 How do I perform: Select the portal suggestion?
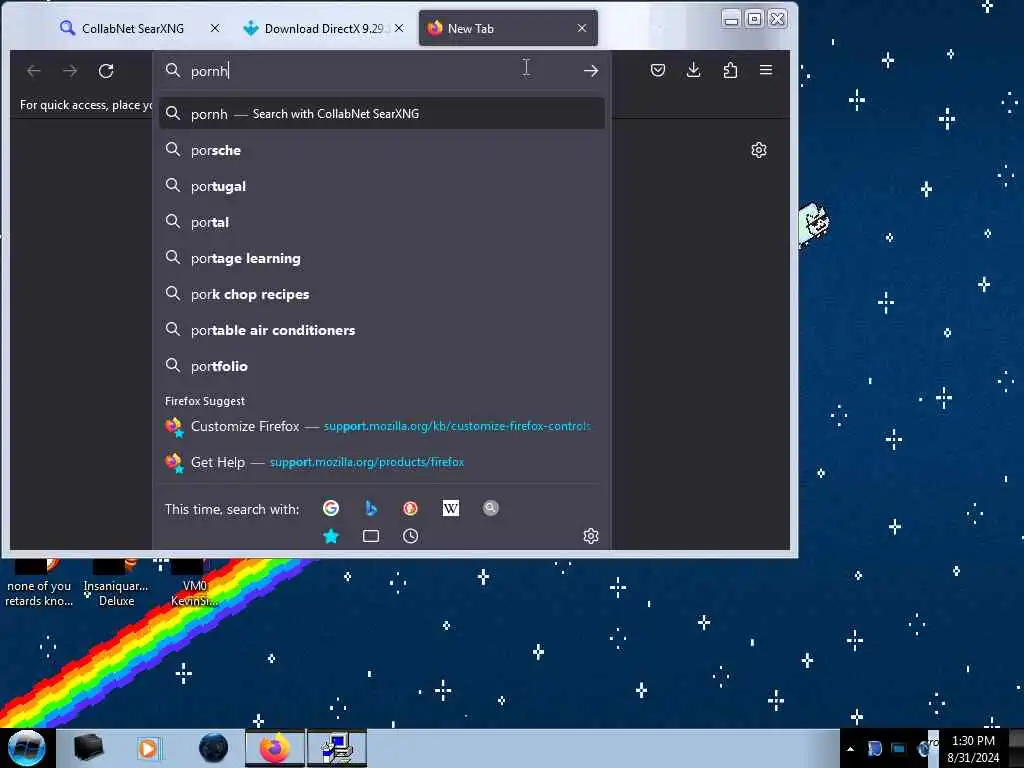pos(381,222)
